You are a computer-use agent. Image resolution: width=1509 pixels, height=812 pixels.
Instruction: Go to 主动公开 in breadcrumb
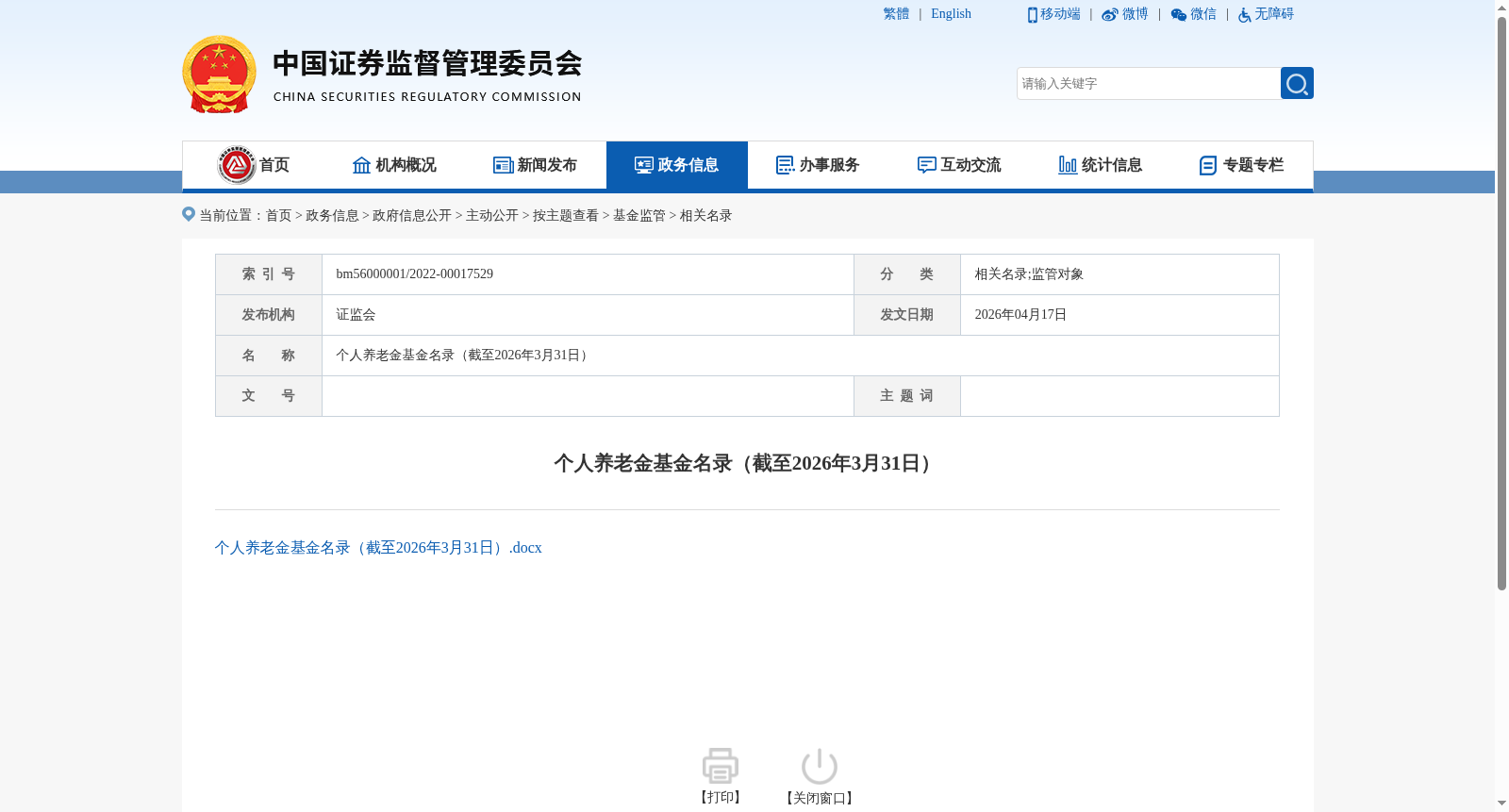[492, 216]
